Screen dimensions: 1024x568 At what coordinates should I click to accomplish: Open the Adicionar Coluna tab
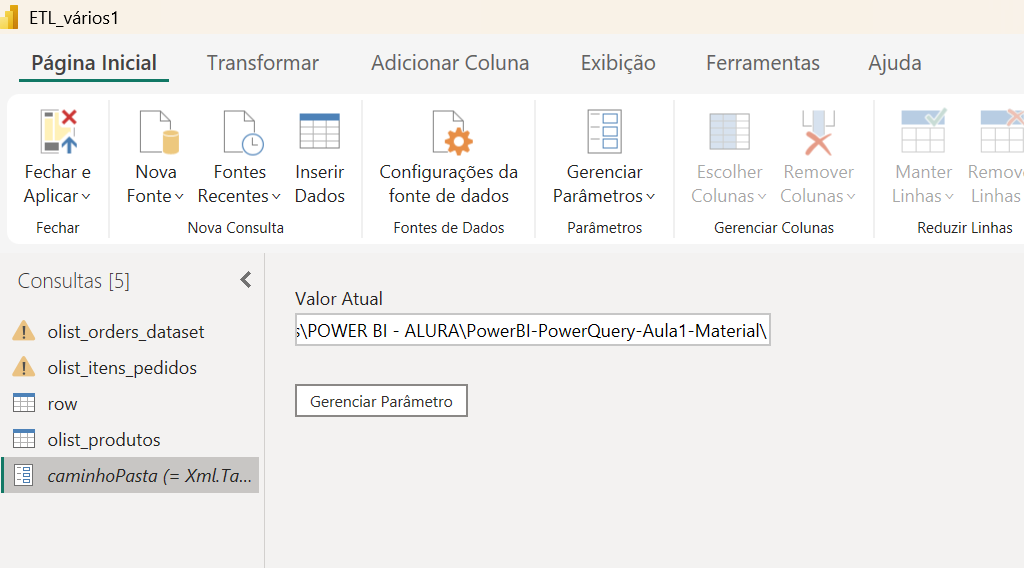click(450, 63)
